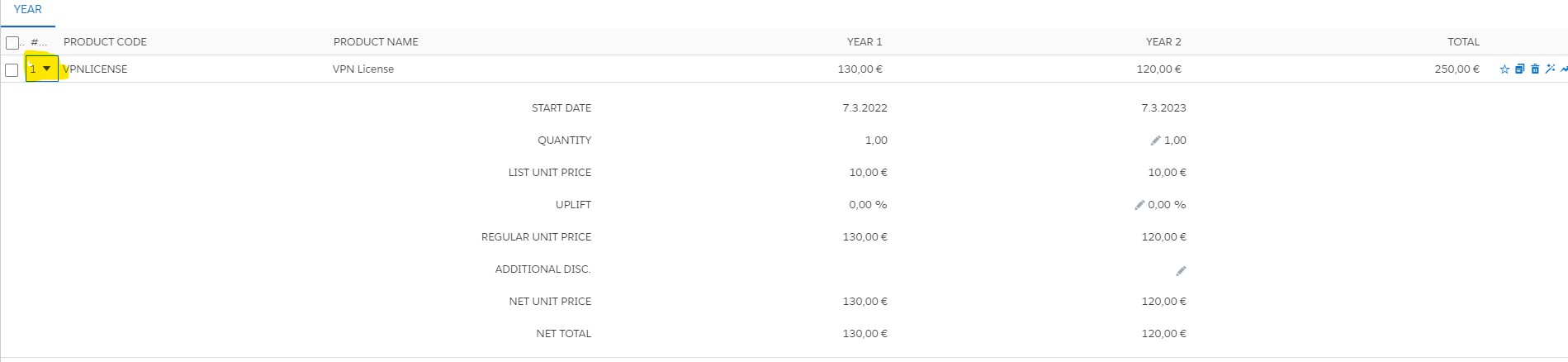Click the Year 2 uplift 0,00 % field
The height and width of the screenshot is (362, 1568).
click(1167, 205)
